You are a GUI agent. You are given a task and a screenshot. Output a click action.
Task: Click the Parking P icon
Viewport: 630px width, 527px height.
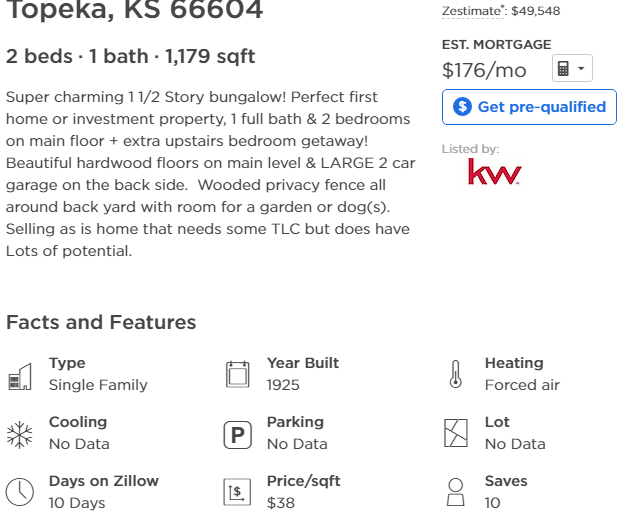(x=237, y=435)
